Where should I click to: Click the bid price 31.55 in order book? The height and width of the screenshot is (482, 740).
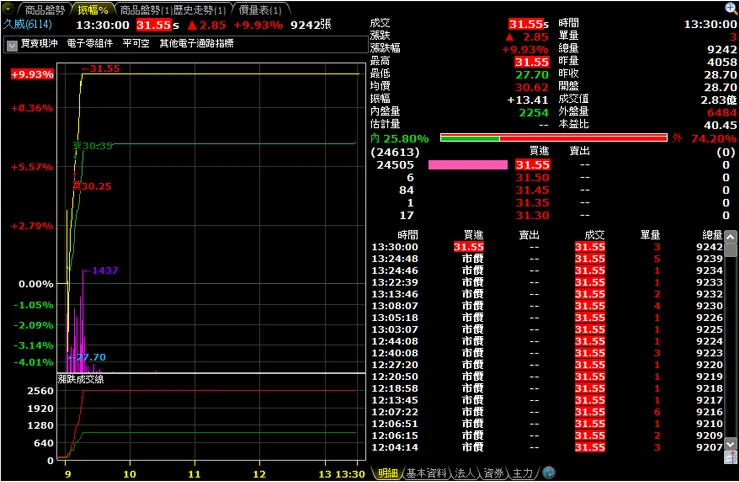532,165
